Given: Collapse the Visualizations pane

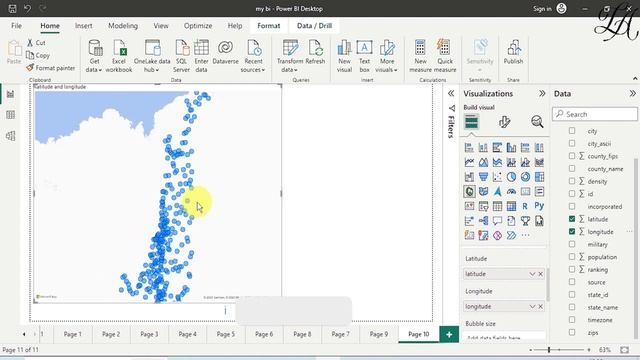Looking at the screenshot, I should pyautogui.click(x=542, y=93).
